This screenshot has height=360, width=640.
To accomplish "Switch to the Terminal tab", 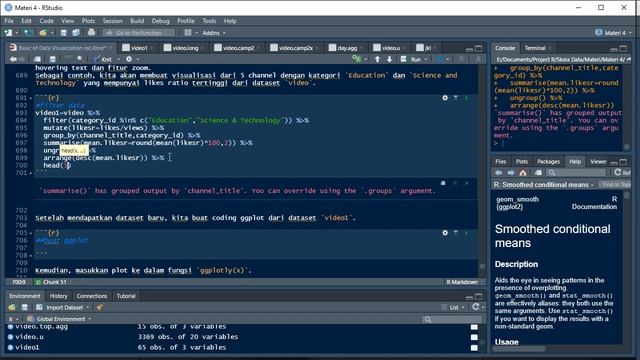I will pyautogui.click(x=535, y=48).
